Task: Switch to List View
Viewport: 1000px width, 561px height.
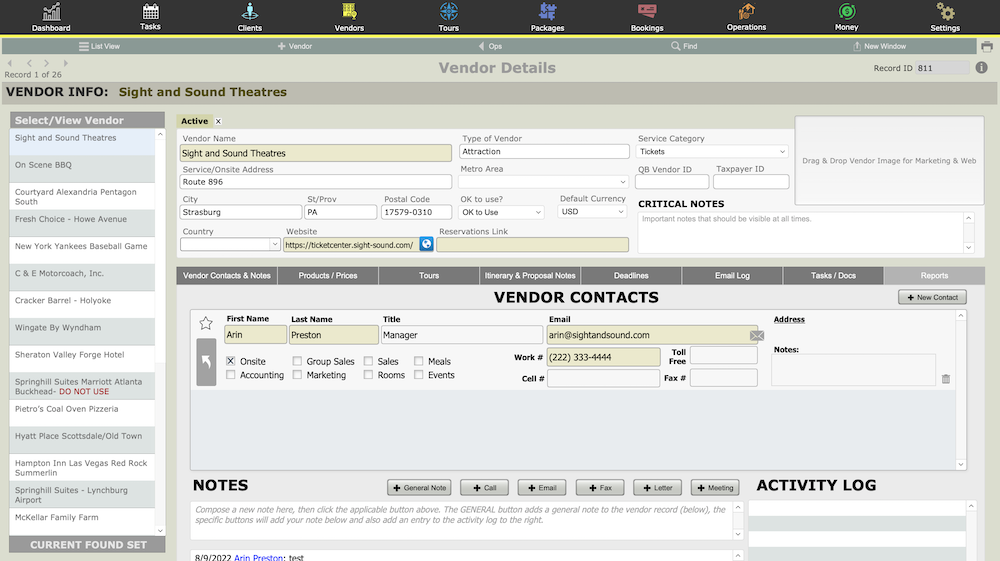Action: tap(99, 47)
